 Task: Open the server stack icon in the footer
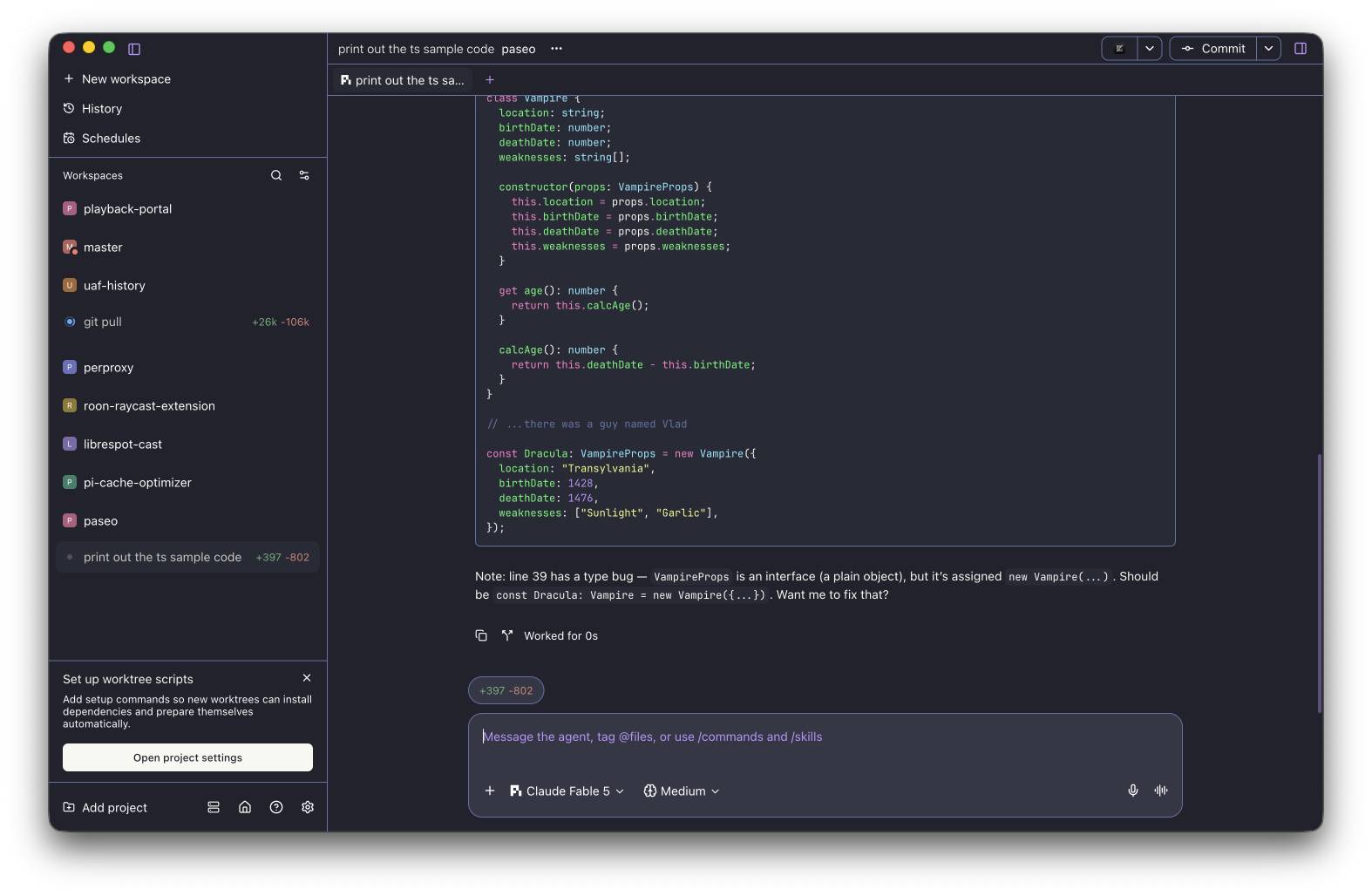tap(214, 807)
